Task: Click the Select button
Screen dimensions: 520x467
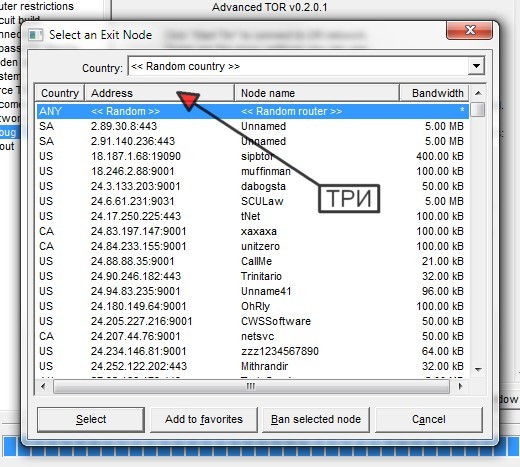Action: [91, 419]
